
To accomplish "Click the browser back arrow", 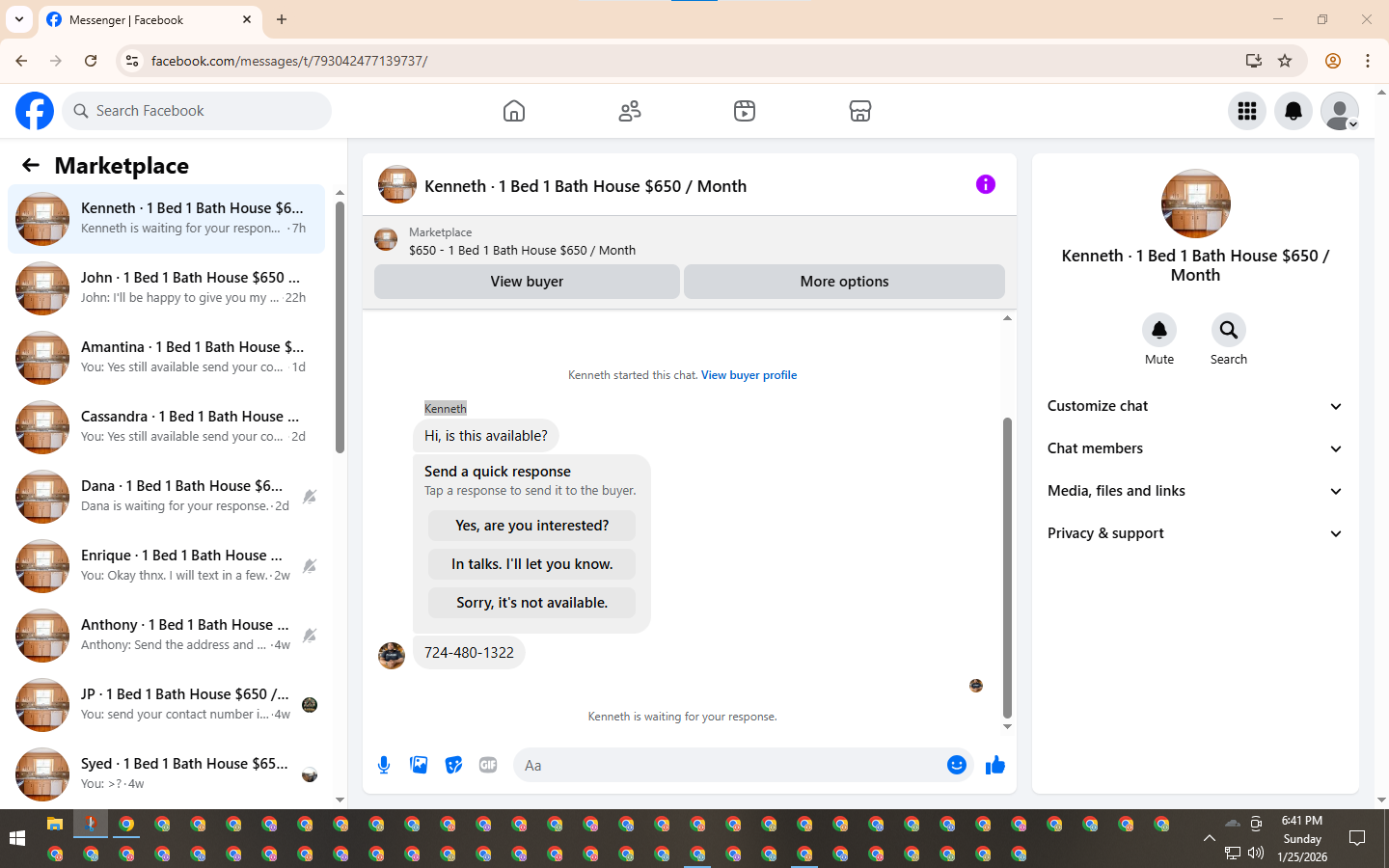I will (21, 61).
